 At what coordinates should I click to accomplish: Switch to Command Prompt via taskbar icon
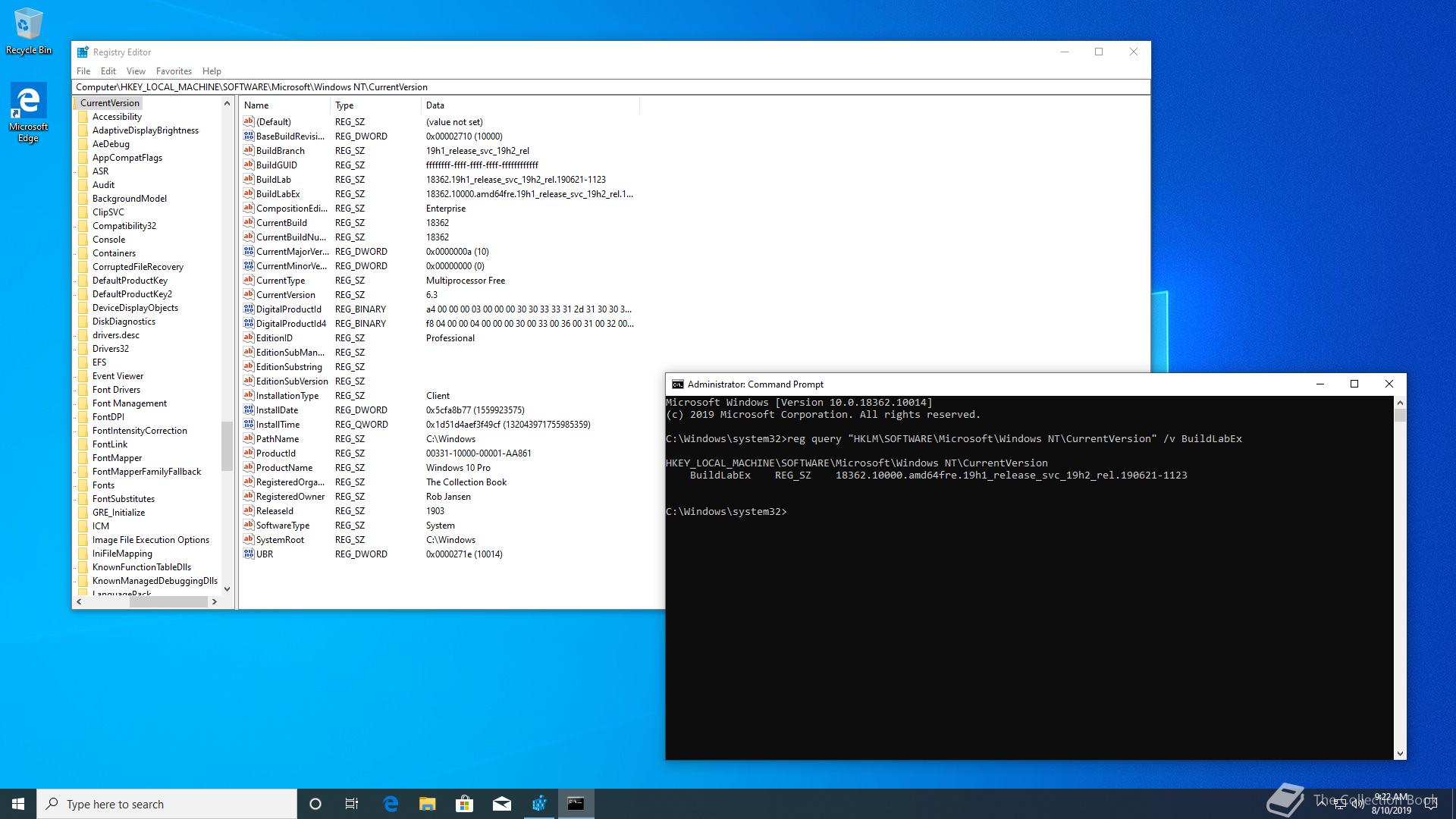coord(576,804)
